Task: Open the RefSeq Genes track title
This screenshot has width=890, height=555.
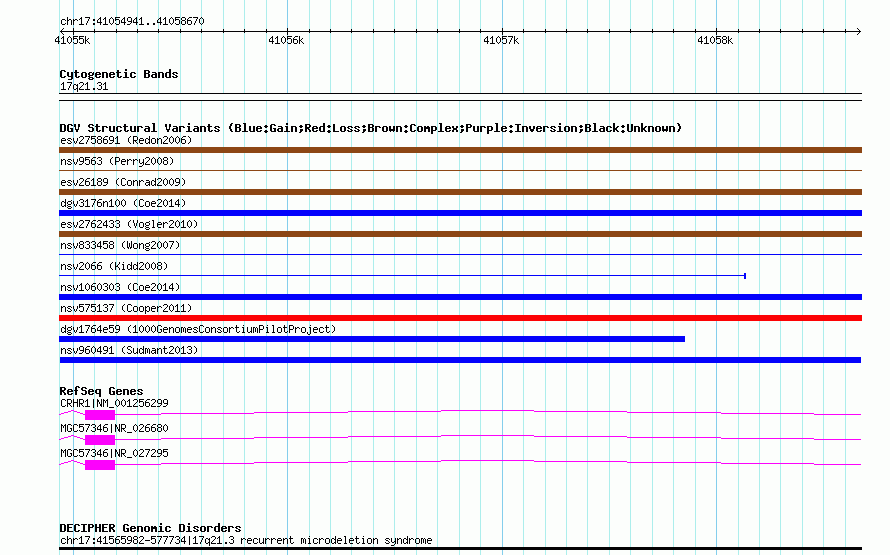Action: coord(101,391)
